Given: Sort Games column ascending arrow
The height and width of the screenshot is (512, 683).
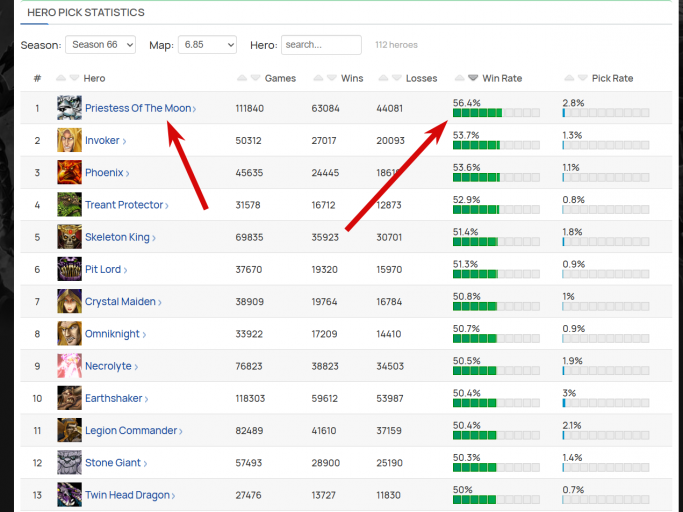Looking at the screenshot, I should pos(242,78).
